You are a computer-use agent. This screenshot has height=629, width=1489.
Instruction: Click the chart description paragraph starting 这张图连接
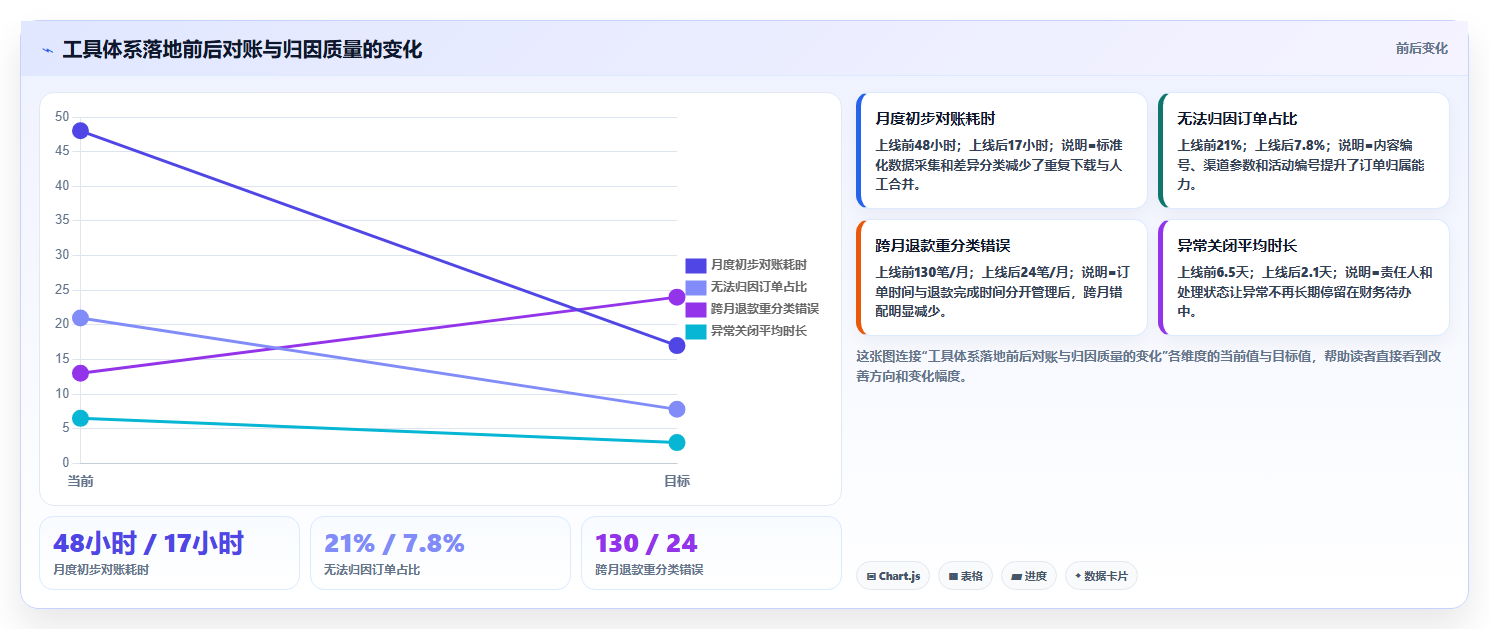click(1148, 366)
